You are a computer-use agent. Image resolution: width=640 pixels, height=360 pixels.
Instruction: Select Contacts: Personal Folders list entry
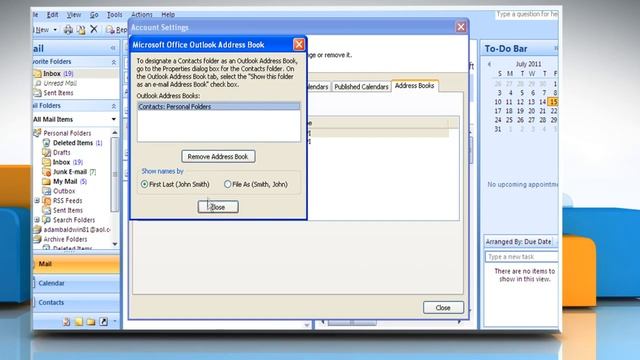[219, 107]
